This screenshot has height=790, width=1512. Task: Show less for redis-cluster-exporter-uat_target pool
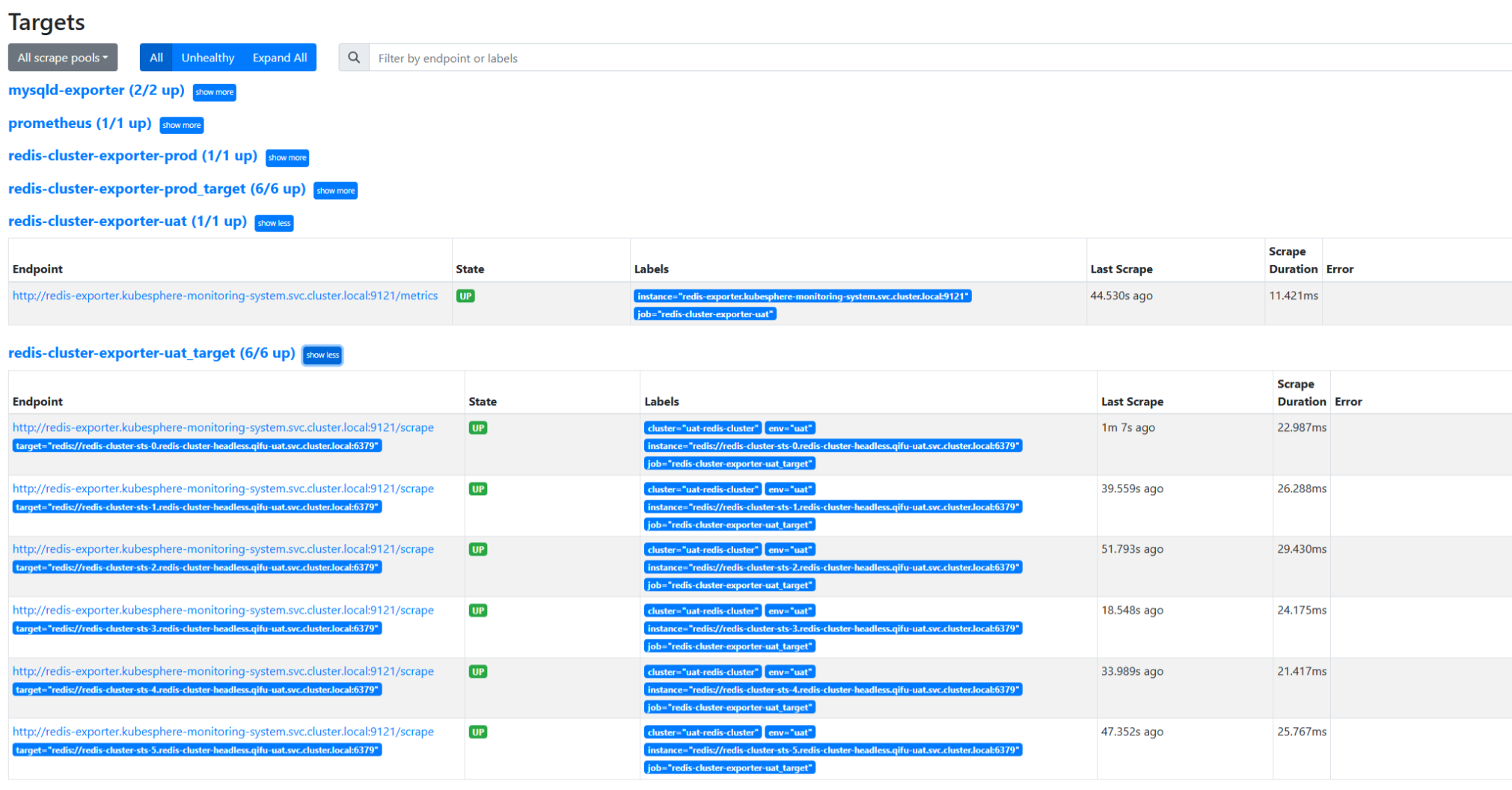[322, 355]
